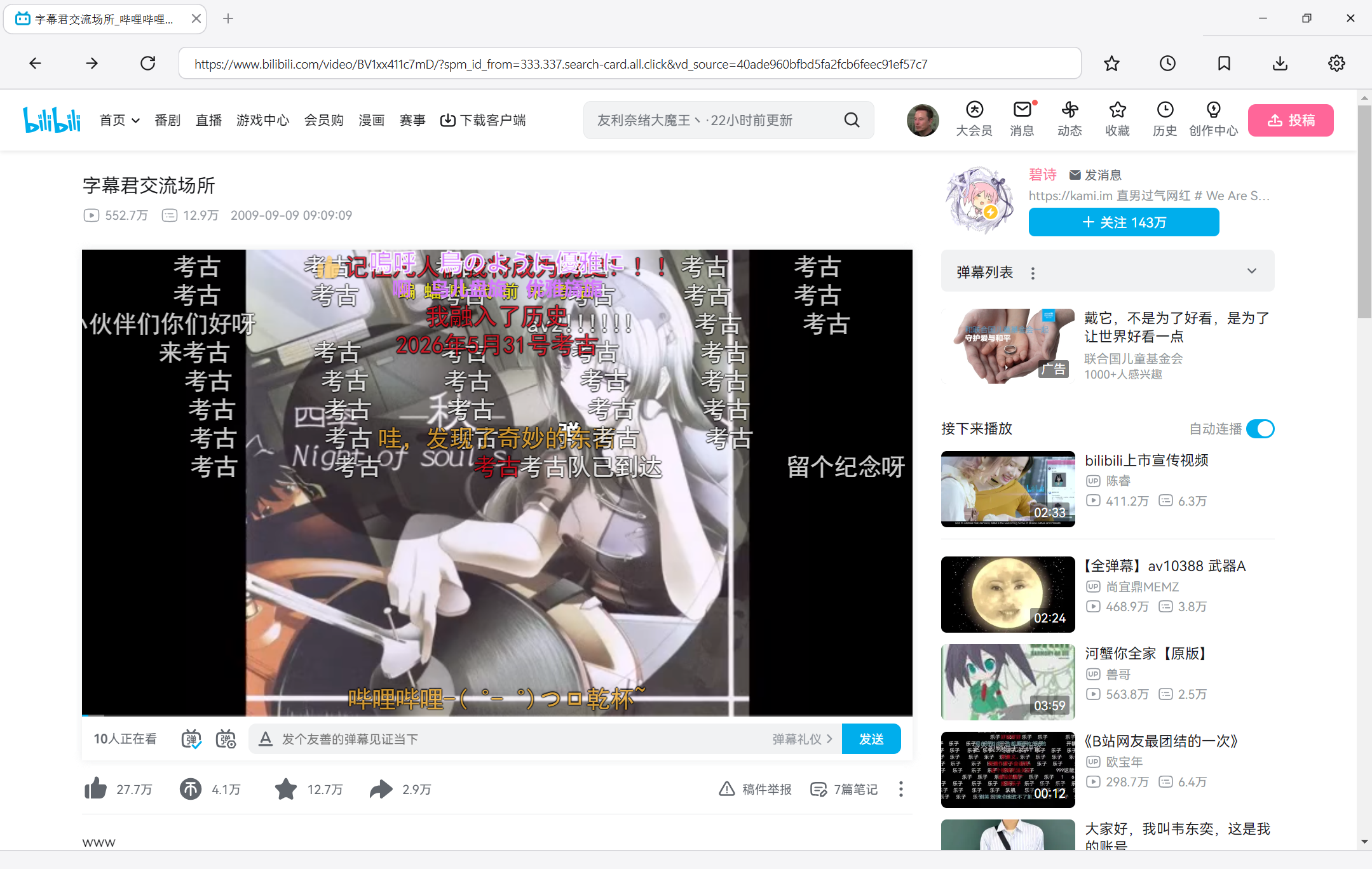The image size is (1372, 869).
Task: Open the 历史 history icon
Action: click(1165, 119)
